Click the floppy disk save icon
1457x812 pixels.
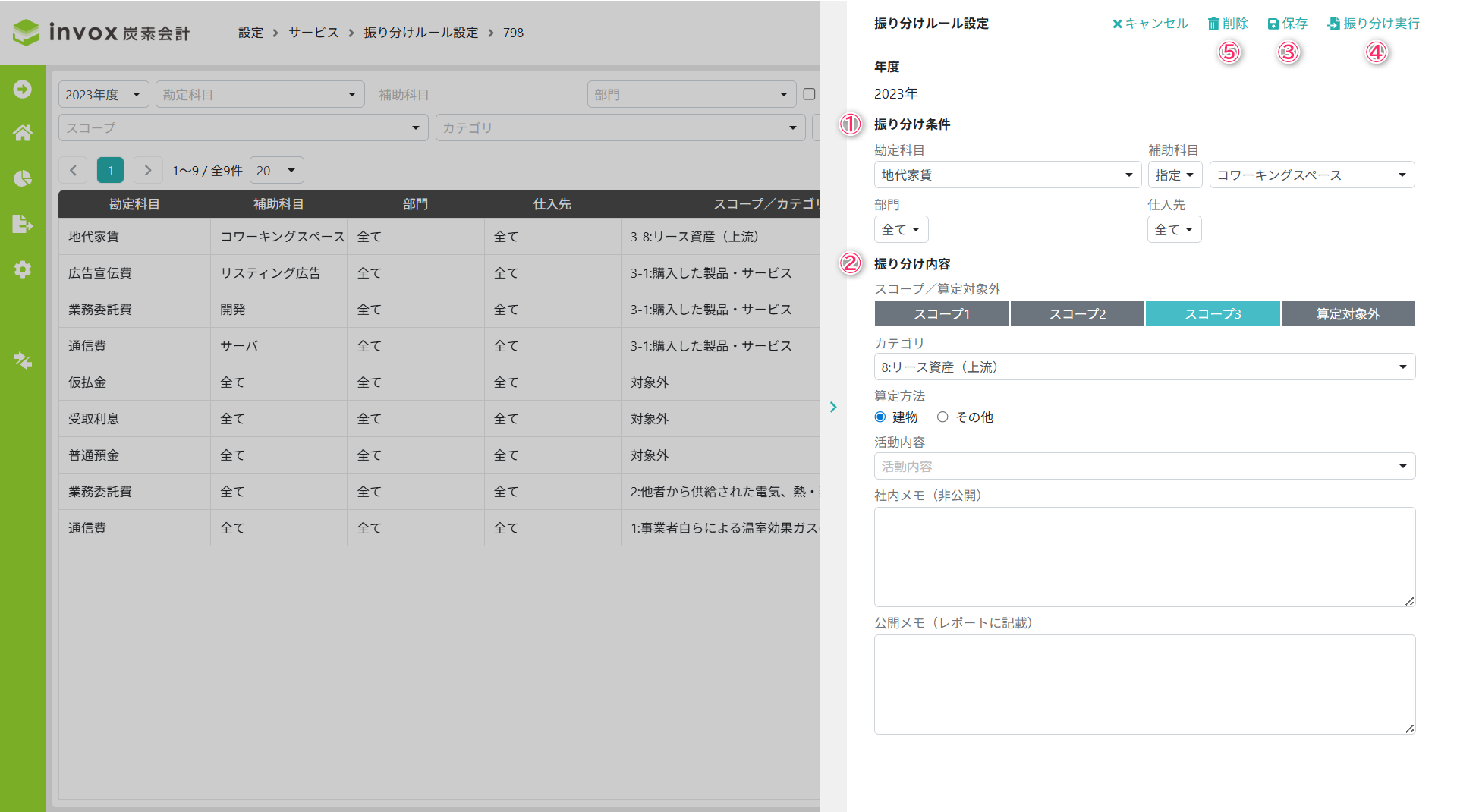point(1273,24)
